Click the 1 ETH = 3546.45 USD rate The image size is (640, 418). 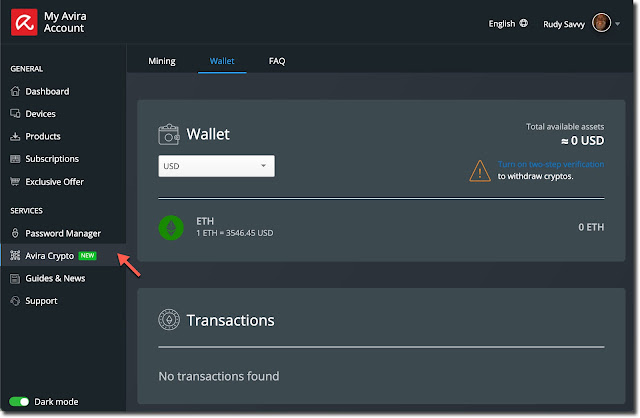point(235,233)
